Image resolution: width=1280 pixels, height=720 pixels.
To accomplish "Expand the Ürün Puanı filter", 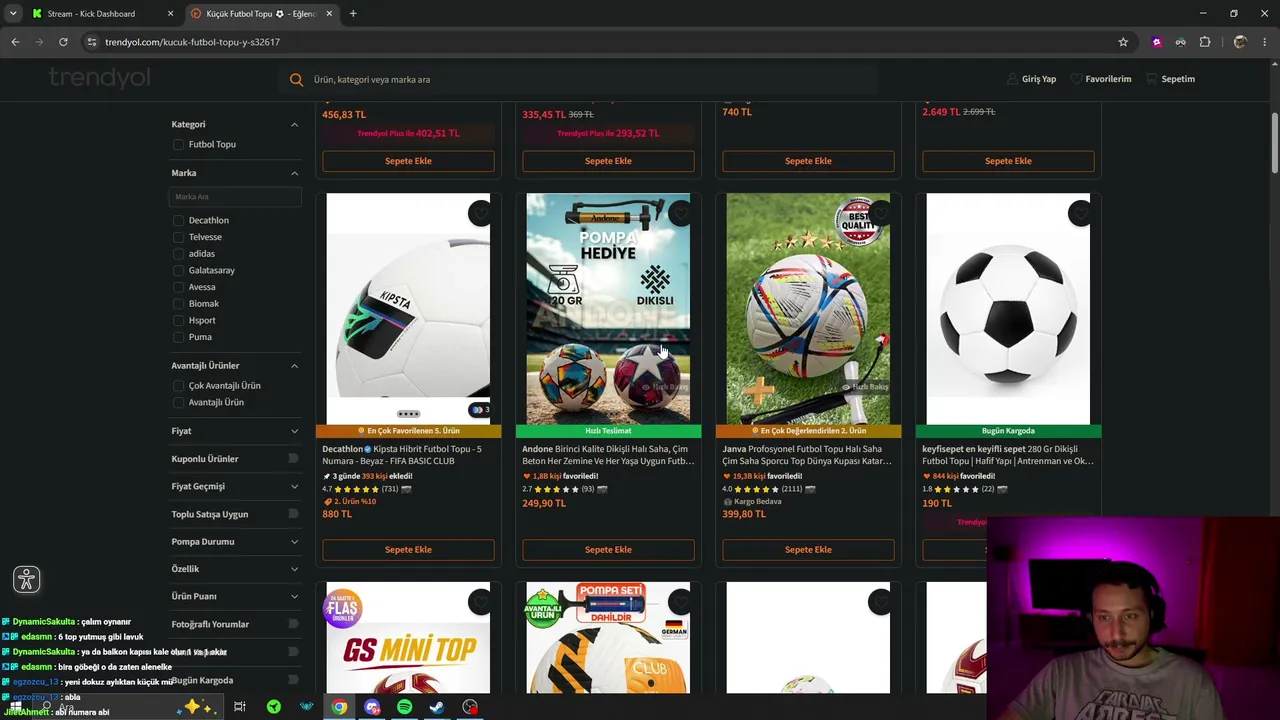I will tap(294, 597).
